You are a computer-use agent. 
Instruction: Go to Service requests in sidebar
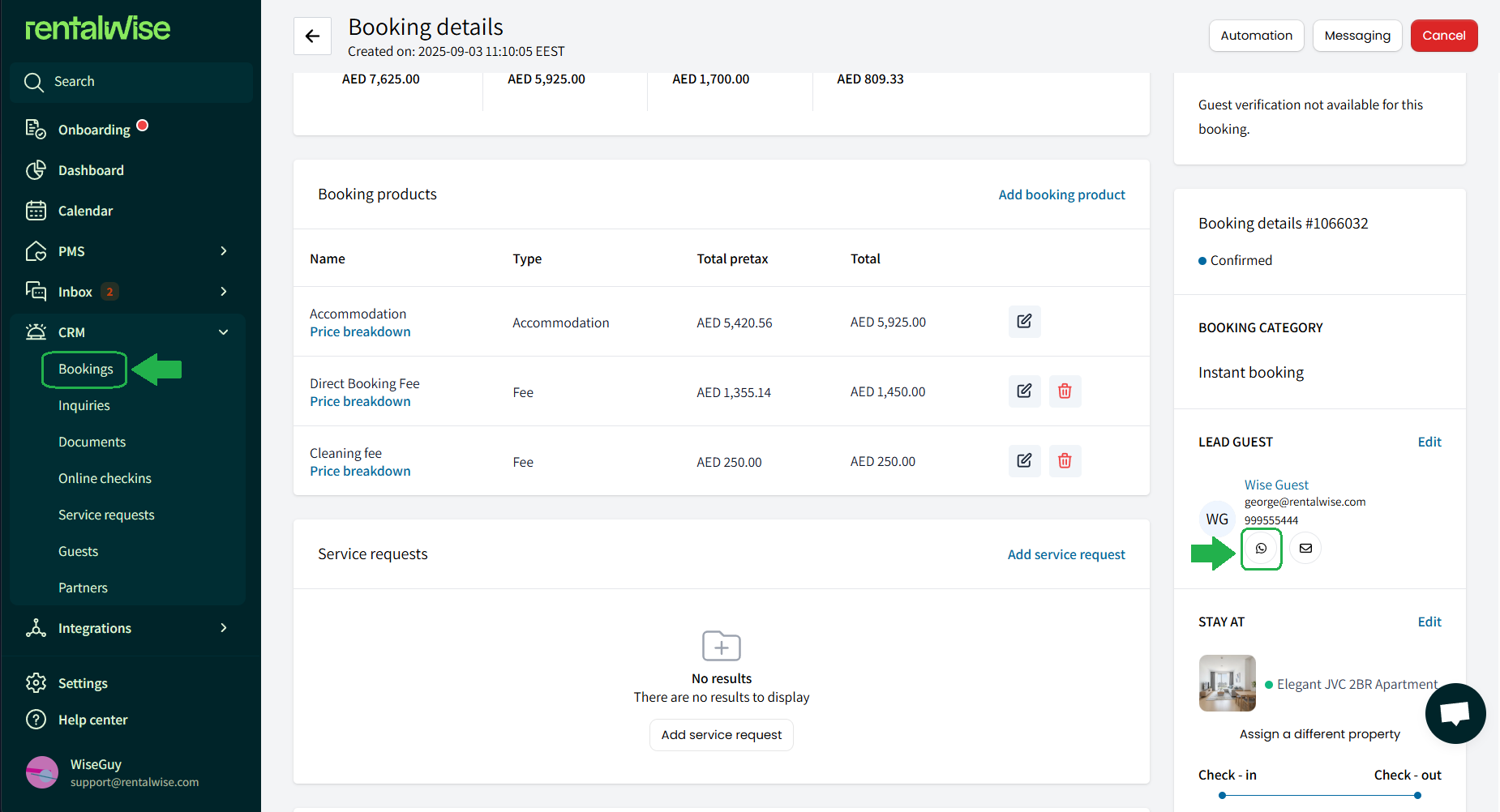(106, 515)
